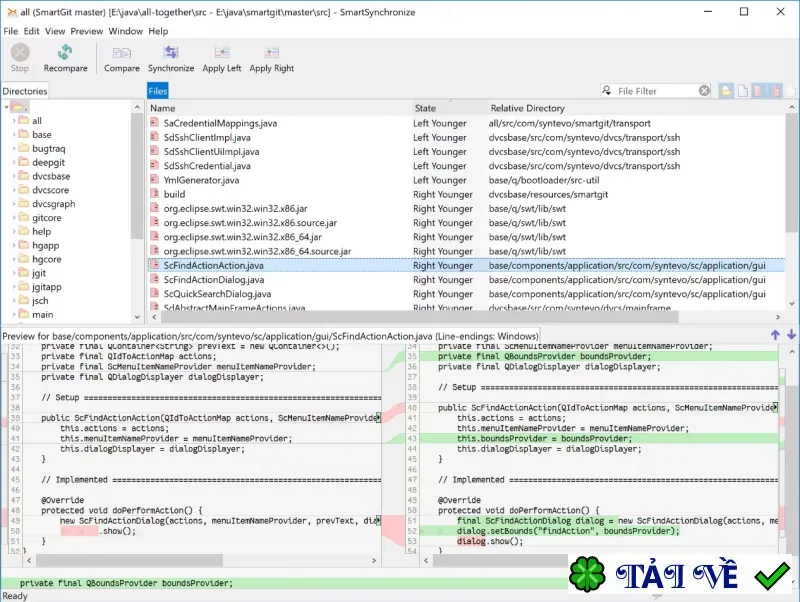Clear the File Filter field
Viewport: 800px width, 602px height.
(x=704, y=91)
